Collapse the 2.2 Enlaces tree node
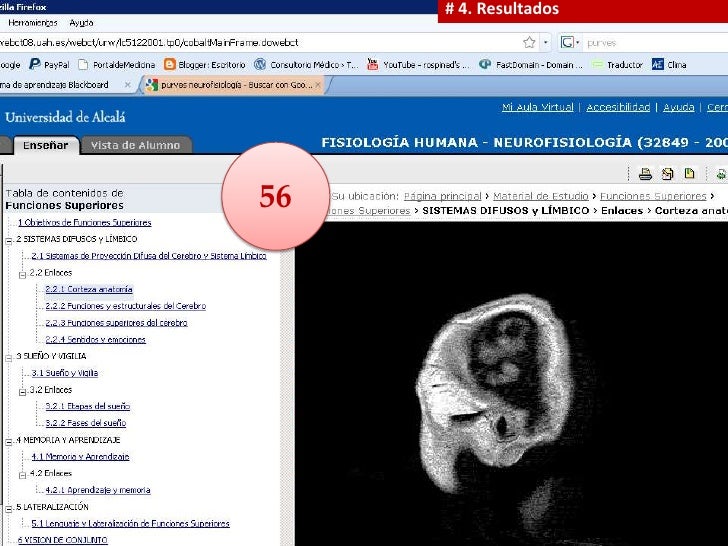 coord(22,274)
